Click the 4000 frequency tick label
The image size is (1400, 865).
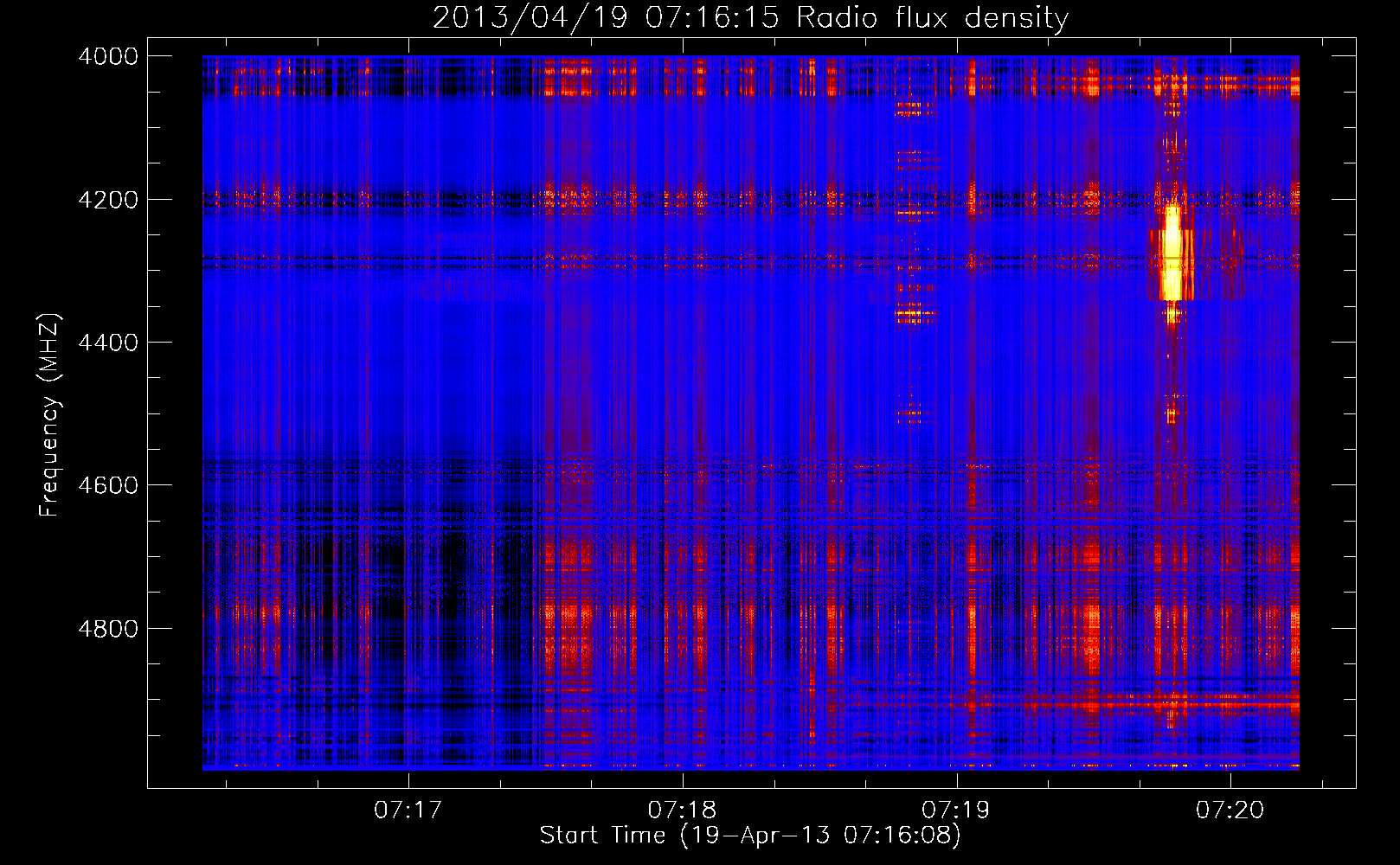click(x=108, y=56)
